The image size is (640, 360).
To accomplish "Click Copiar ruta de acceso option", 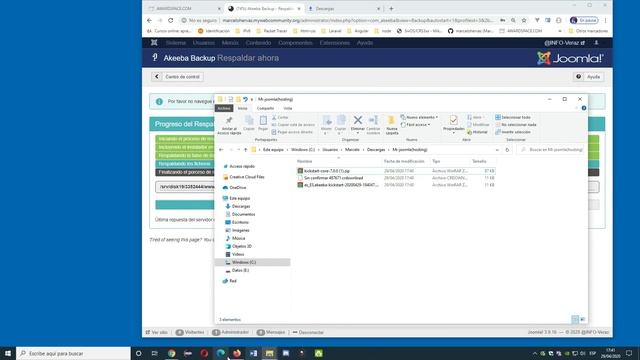I will click(293, 125).
